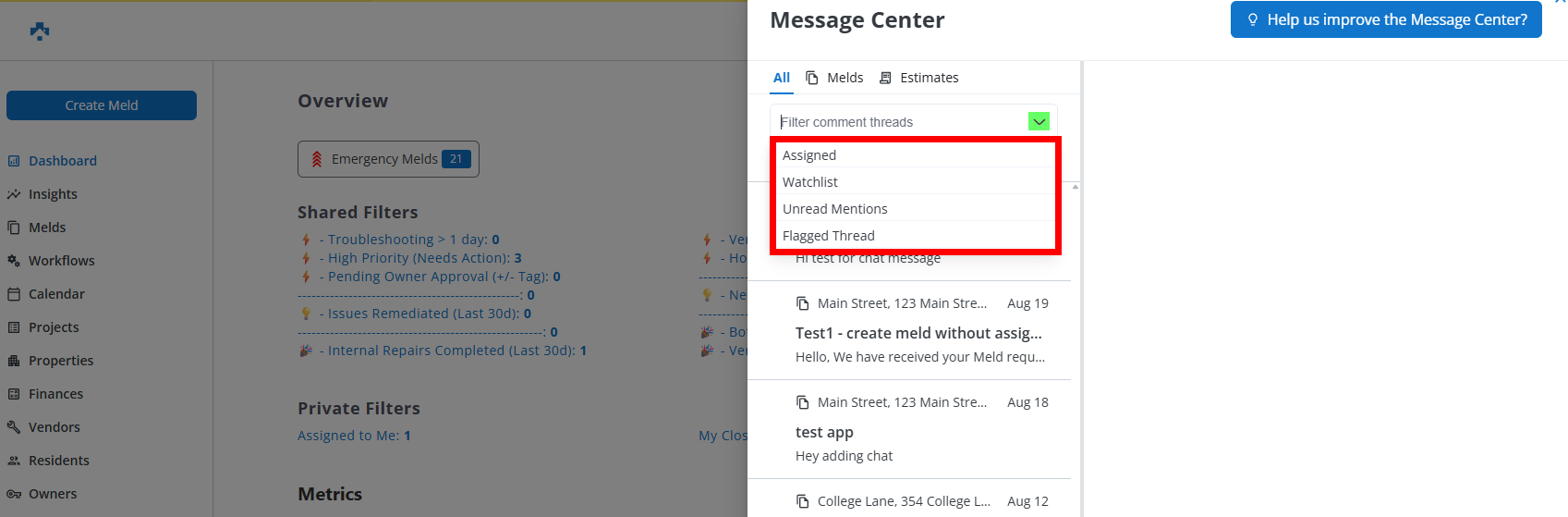This screenshot has width=1568, height=517.
Task: Pick Flagged Thread filter option
Action: [828, 236]
